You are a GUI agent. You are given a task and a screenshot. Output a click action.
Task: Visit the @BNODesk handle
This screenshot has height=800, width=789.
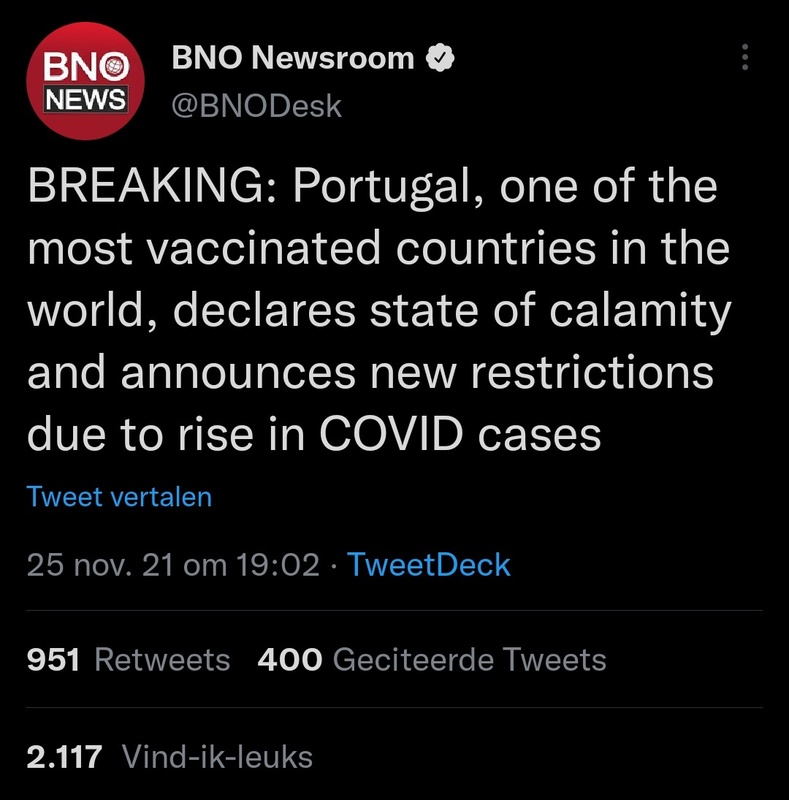coord(258,105)
